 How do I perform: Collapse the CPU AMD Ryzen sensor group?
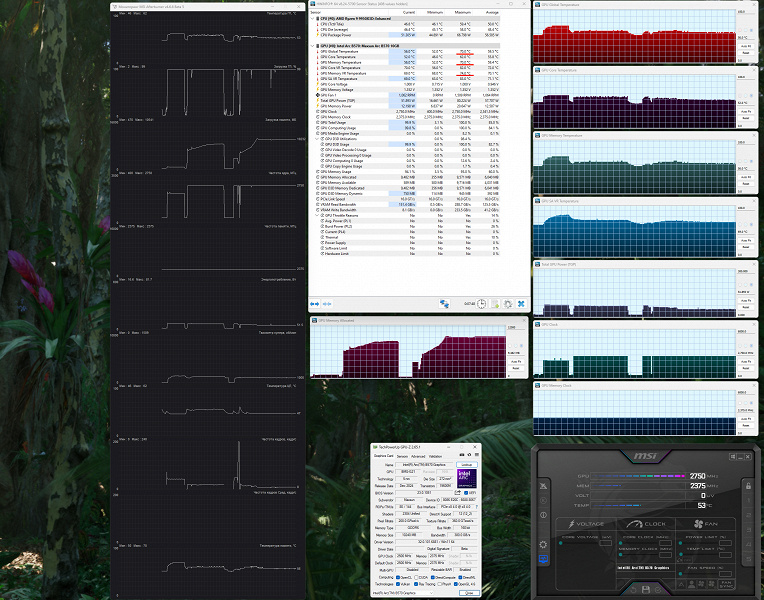coord(314,18)
